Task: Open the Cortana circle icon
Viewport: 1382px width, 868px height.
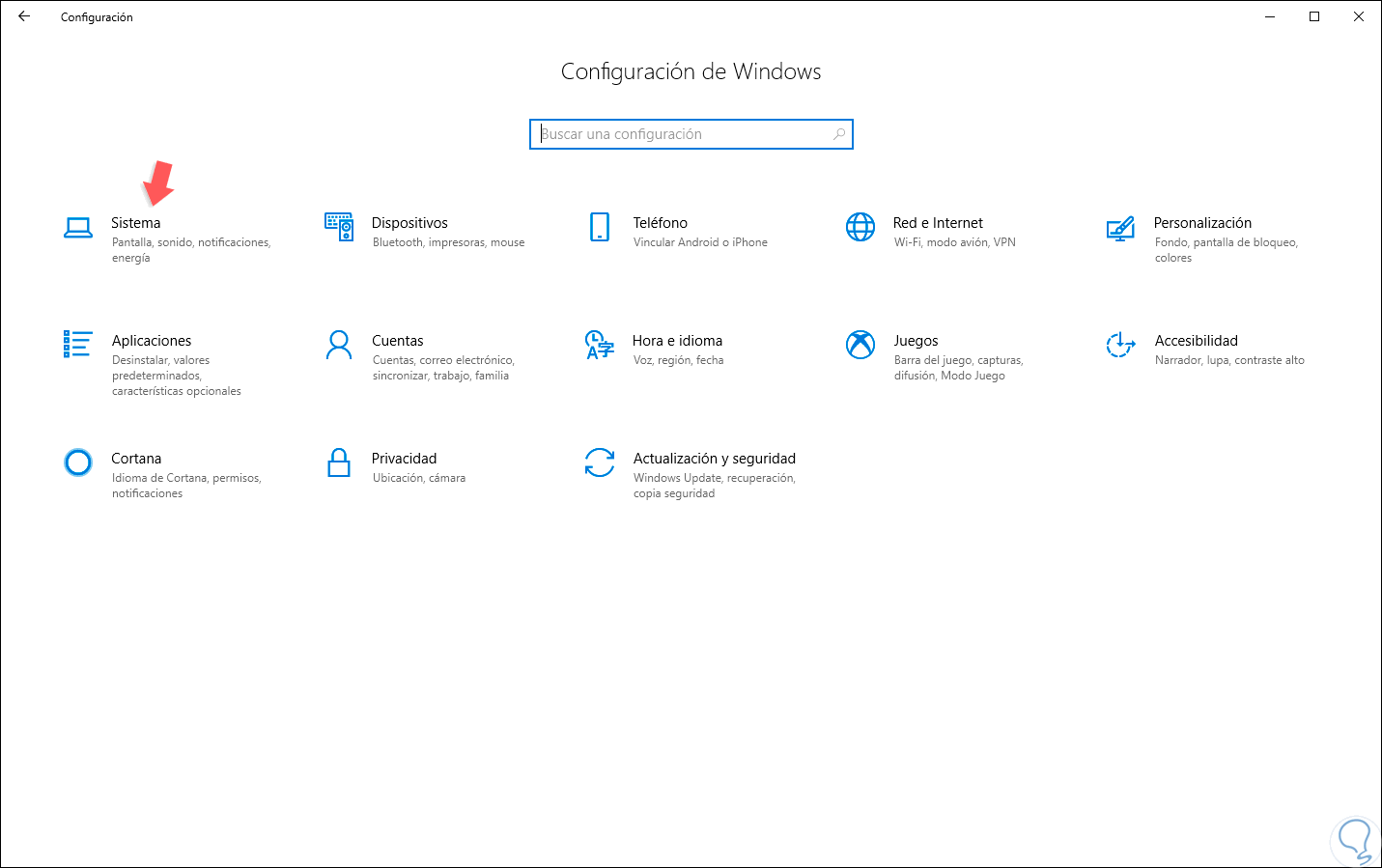Action: click(x=78, y=462)
